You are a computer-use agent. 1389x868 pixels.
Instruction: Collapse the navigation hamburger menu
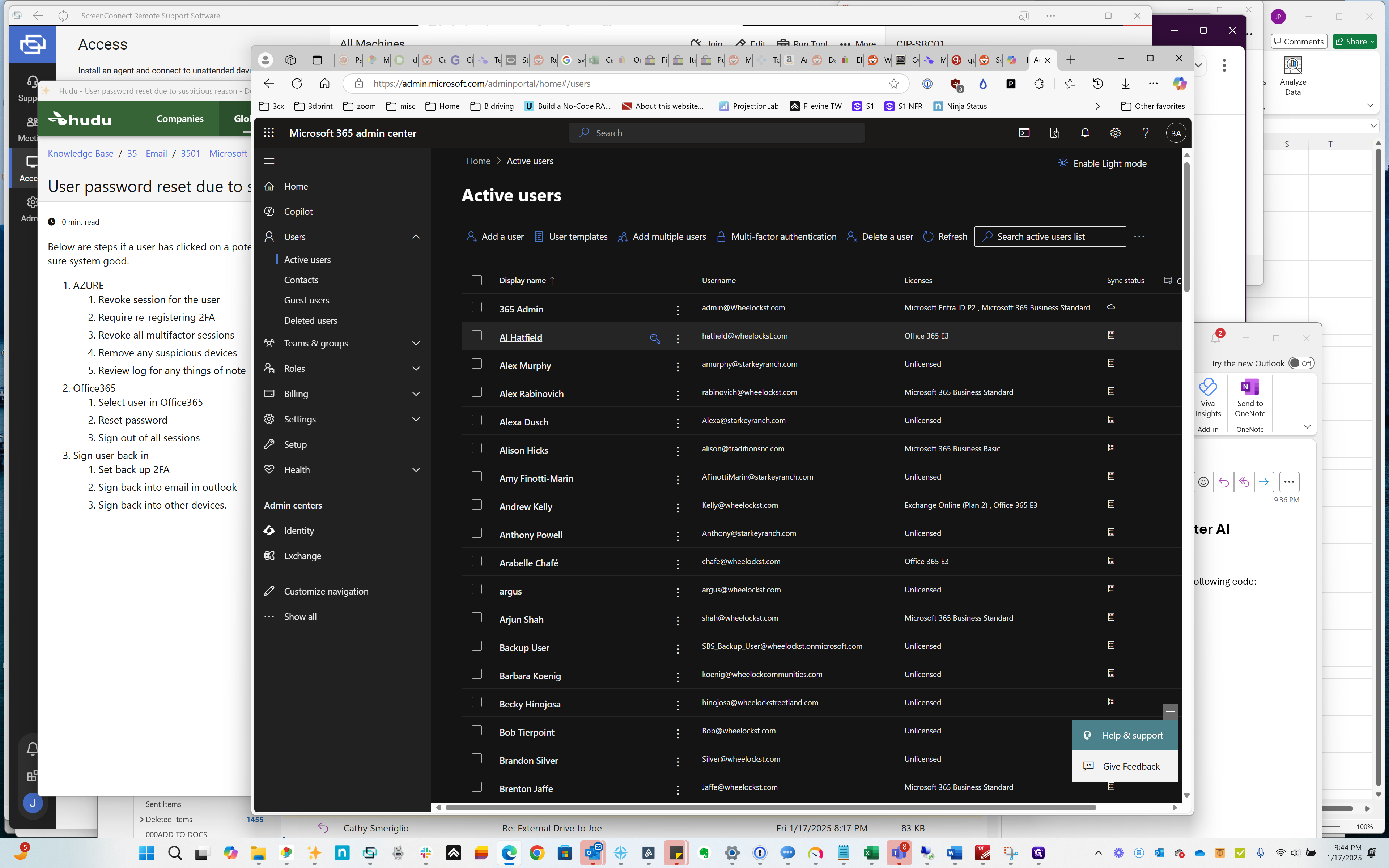(269, 161)
